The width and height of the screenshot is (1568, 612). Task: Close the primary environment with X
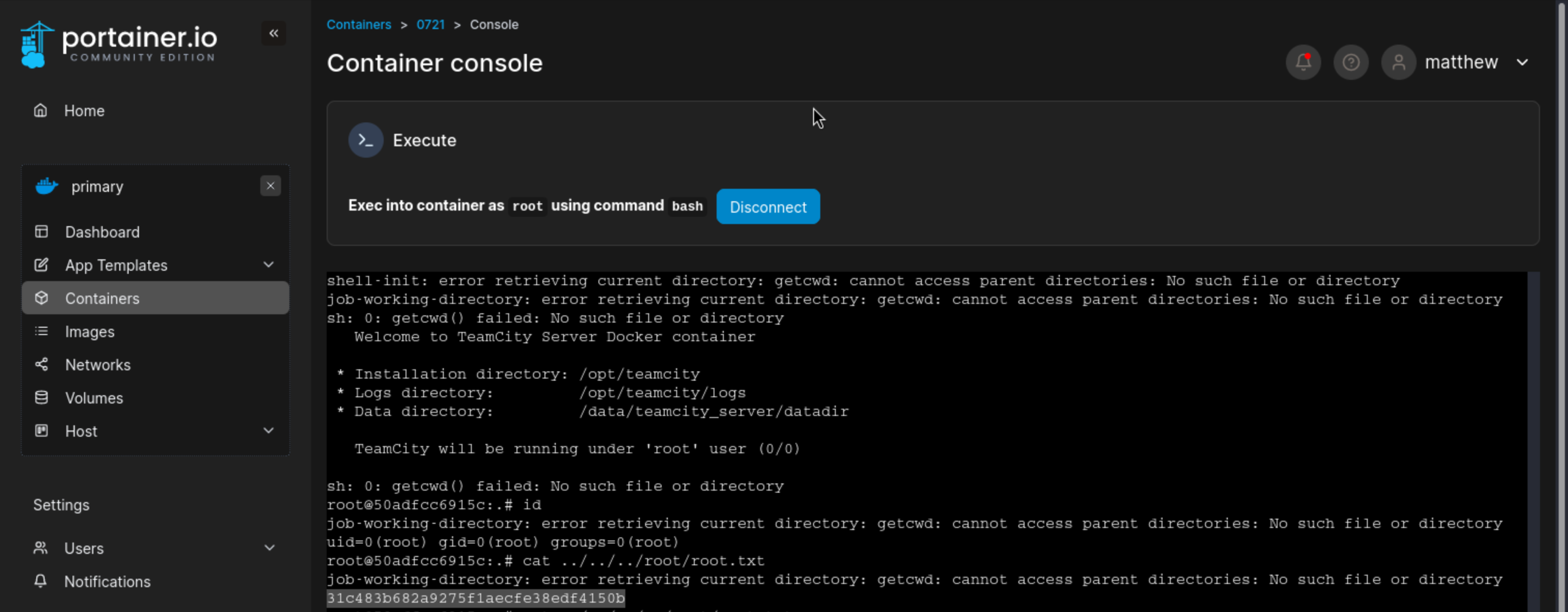pos(270,186)
